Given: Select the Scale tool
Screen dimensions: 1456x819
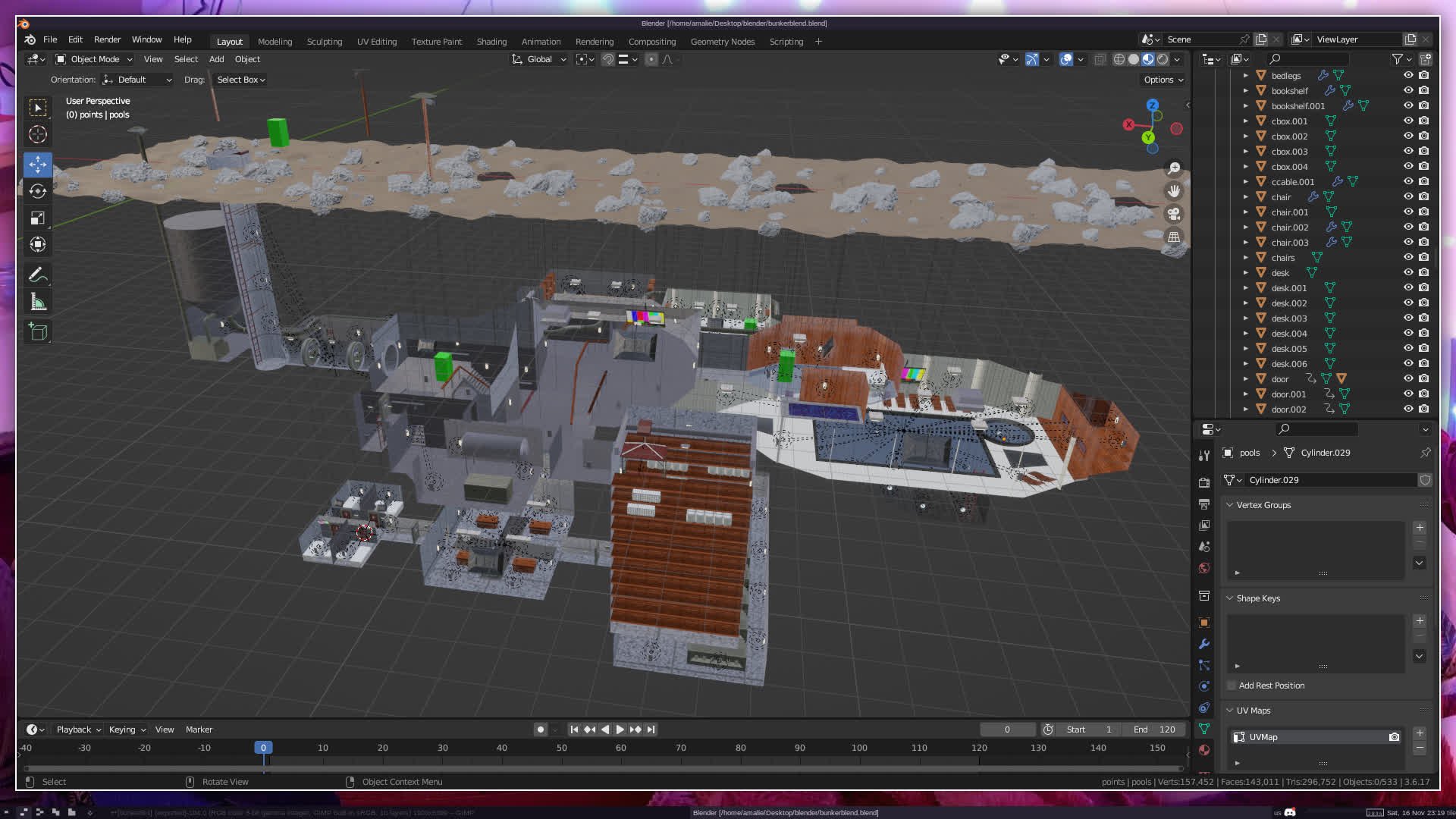Looking at the screenshot, I should 38,218.
